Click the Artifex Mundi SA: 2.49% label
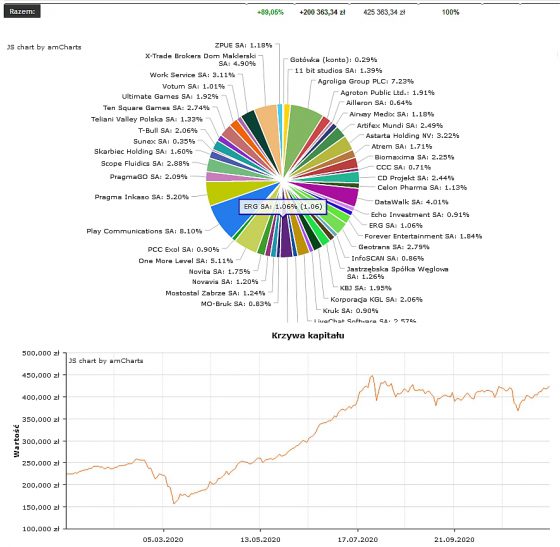 pyautogui.click(x=400, y=125)
